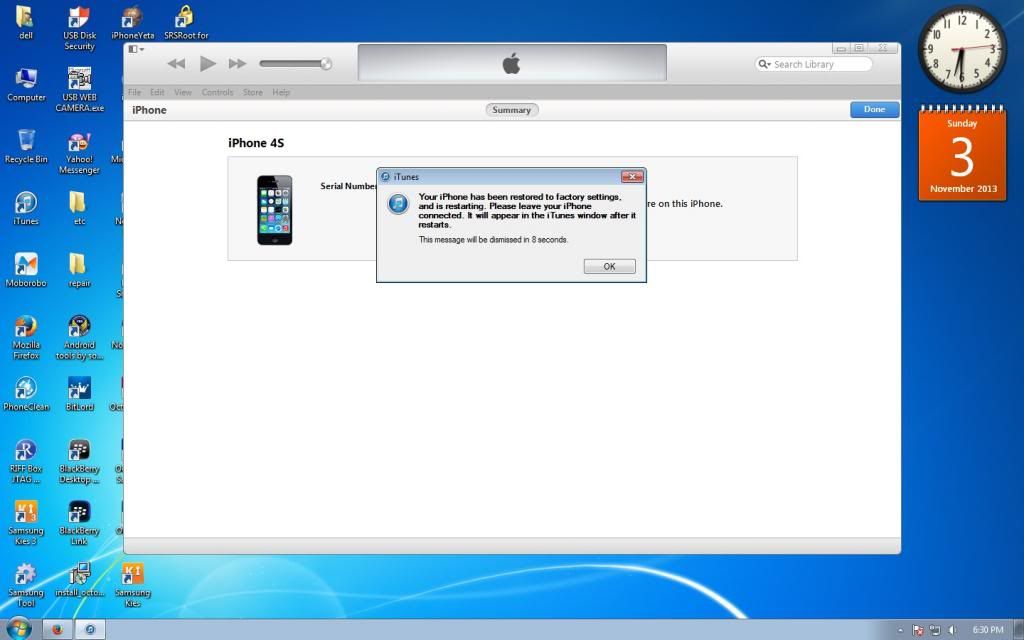Screen dimensions: 1024x640
Task: Click the iPhone 4S device image
Action: [x=274, y=210]
